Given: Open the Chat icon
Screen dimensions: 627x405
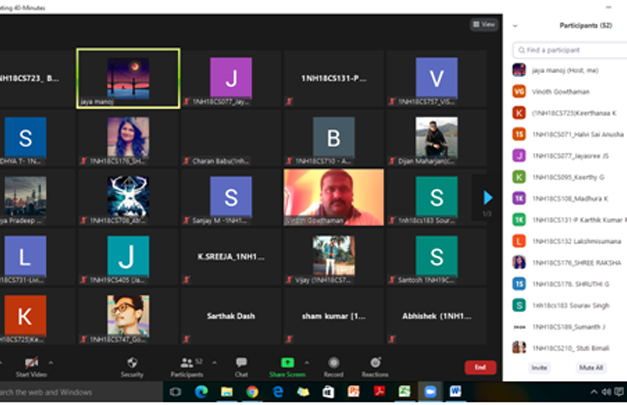Looking at the screenshot, I should (241, 362).
